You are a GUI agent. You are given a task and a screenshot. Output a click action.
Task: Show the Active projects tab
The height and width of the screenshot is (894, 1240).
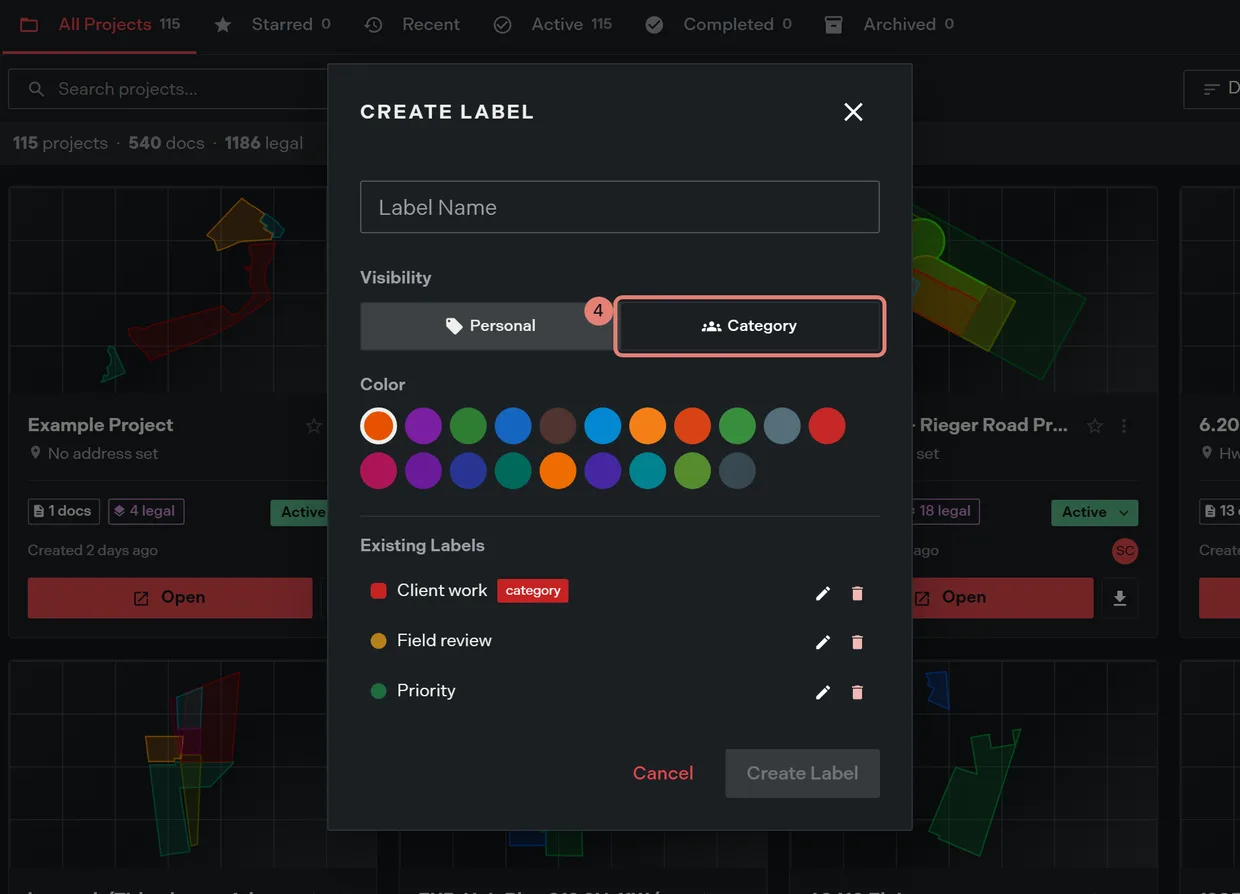(552, 24)
